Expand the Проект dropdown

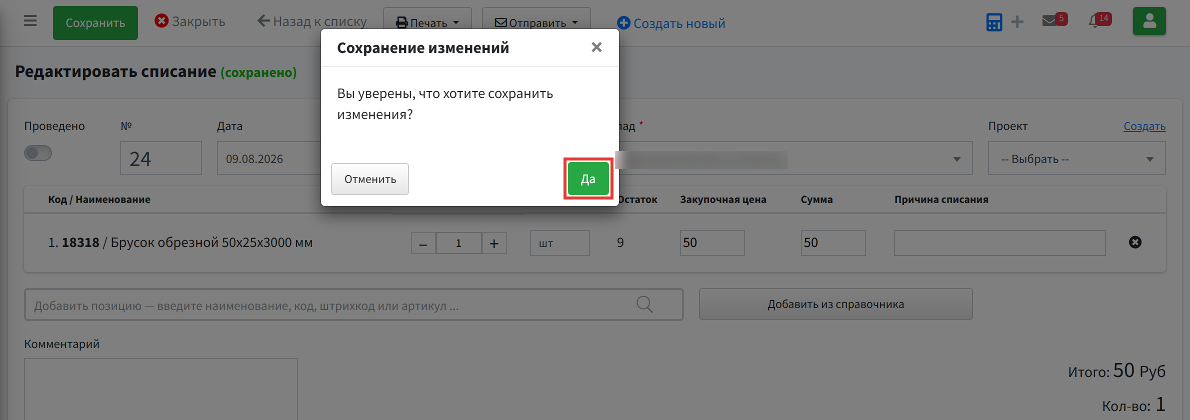[1077, 159]
